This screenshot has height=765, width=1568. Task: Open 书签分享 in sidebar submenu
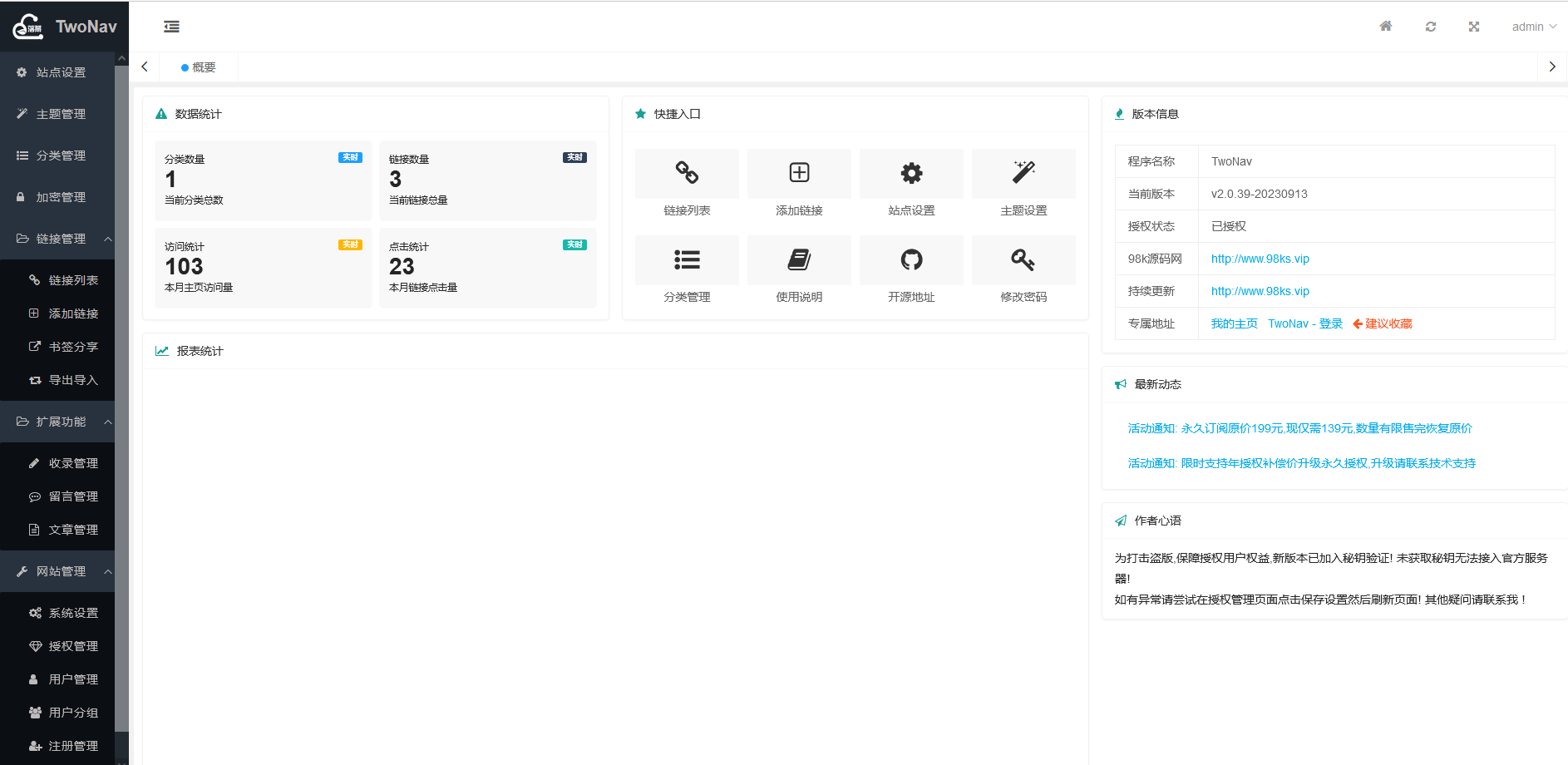(57, 347)
